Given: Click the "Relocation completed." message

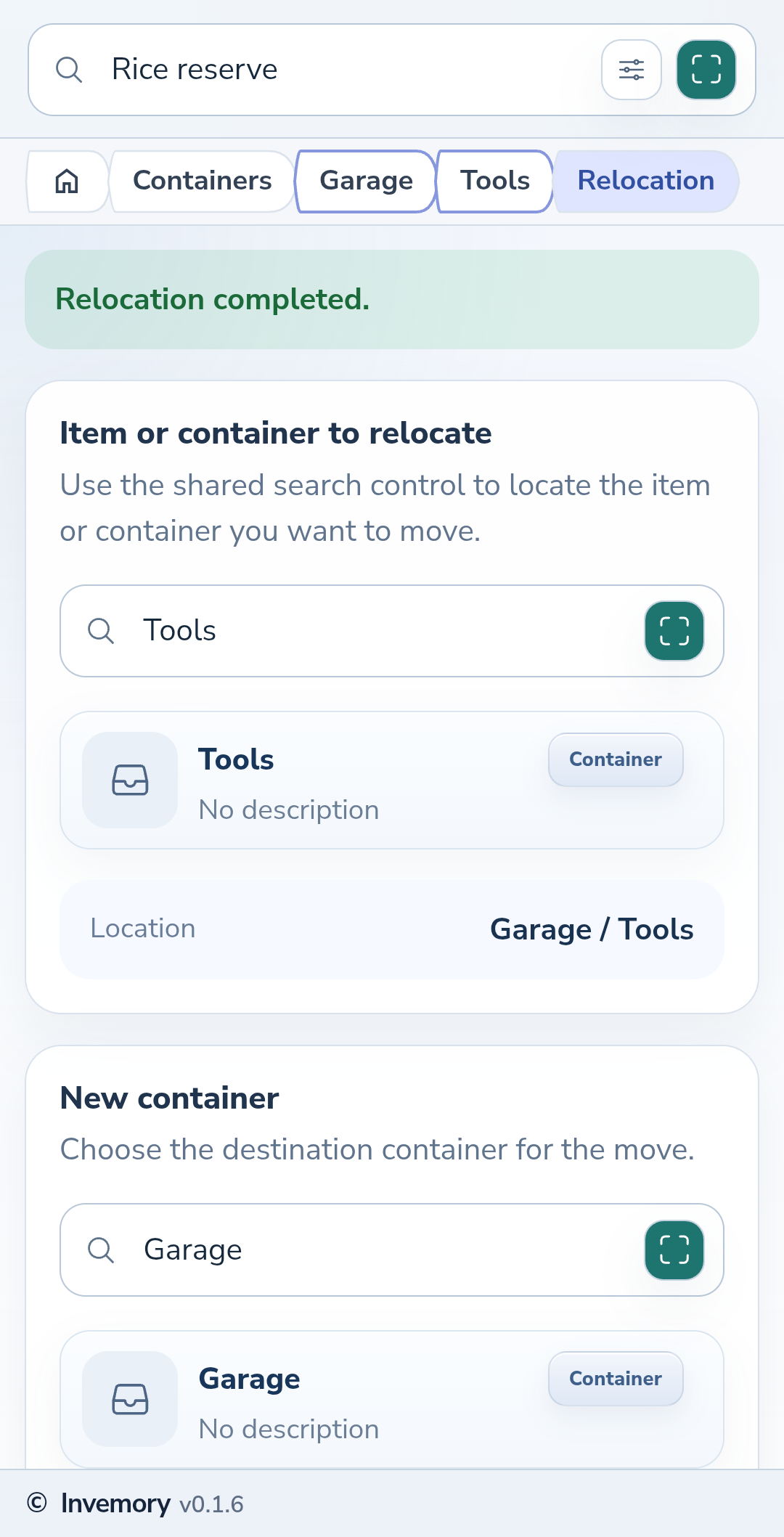Looking at the screenshot, I should (212, 299).
